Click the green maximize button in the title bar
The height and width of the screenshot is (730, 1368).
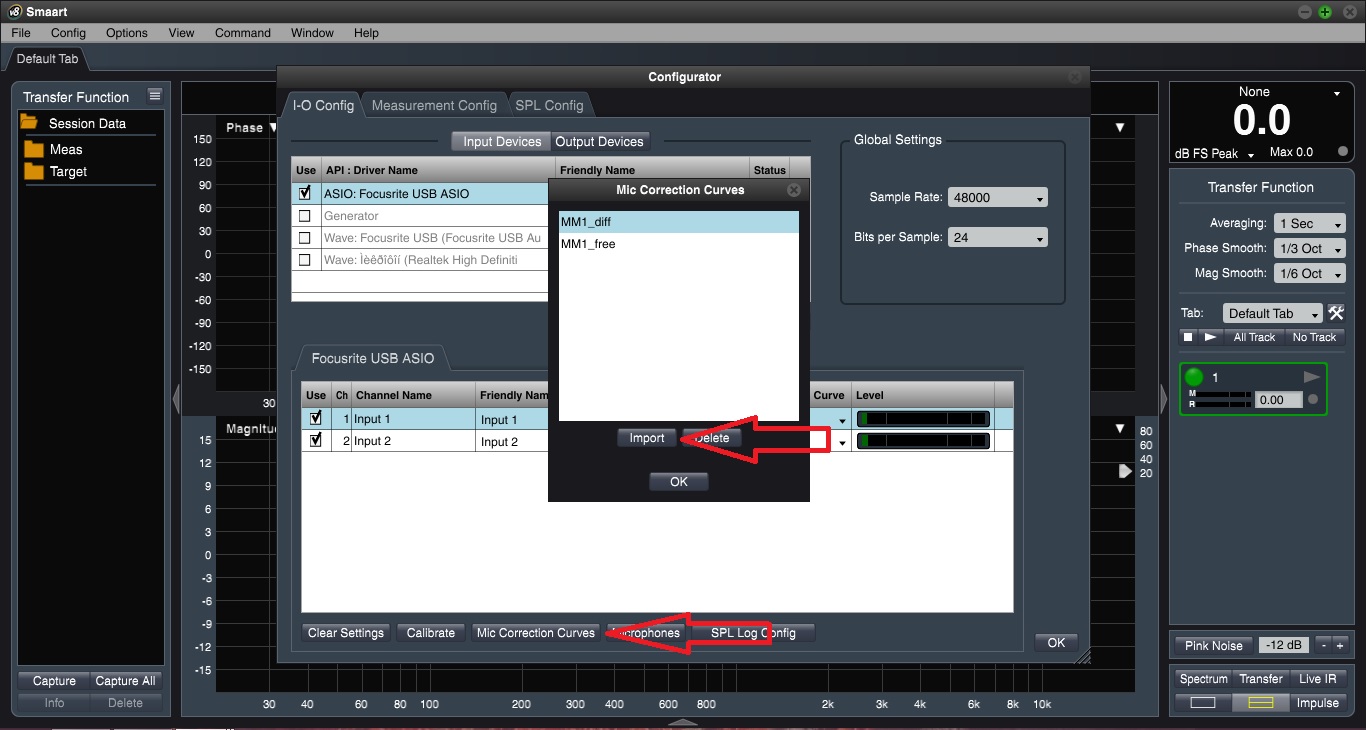[x=1325, y=11]
